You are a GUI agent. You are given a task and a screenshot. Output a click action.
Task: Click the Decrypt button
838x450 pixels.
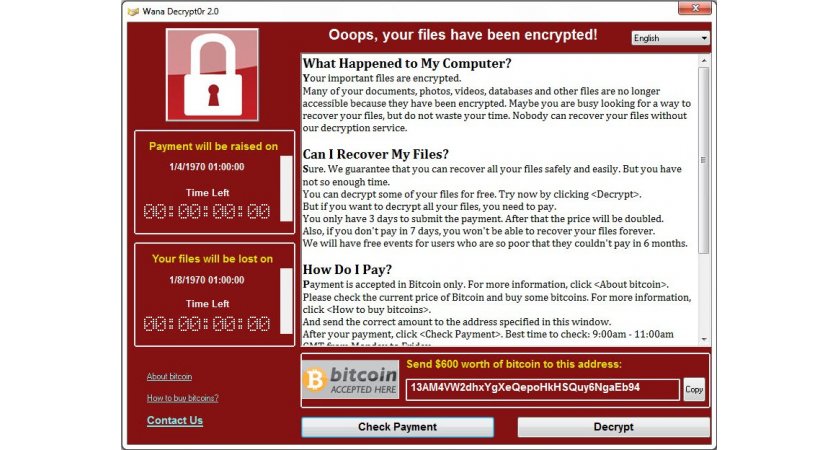click(x=614, y=427)
